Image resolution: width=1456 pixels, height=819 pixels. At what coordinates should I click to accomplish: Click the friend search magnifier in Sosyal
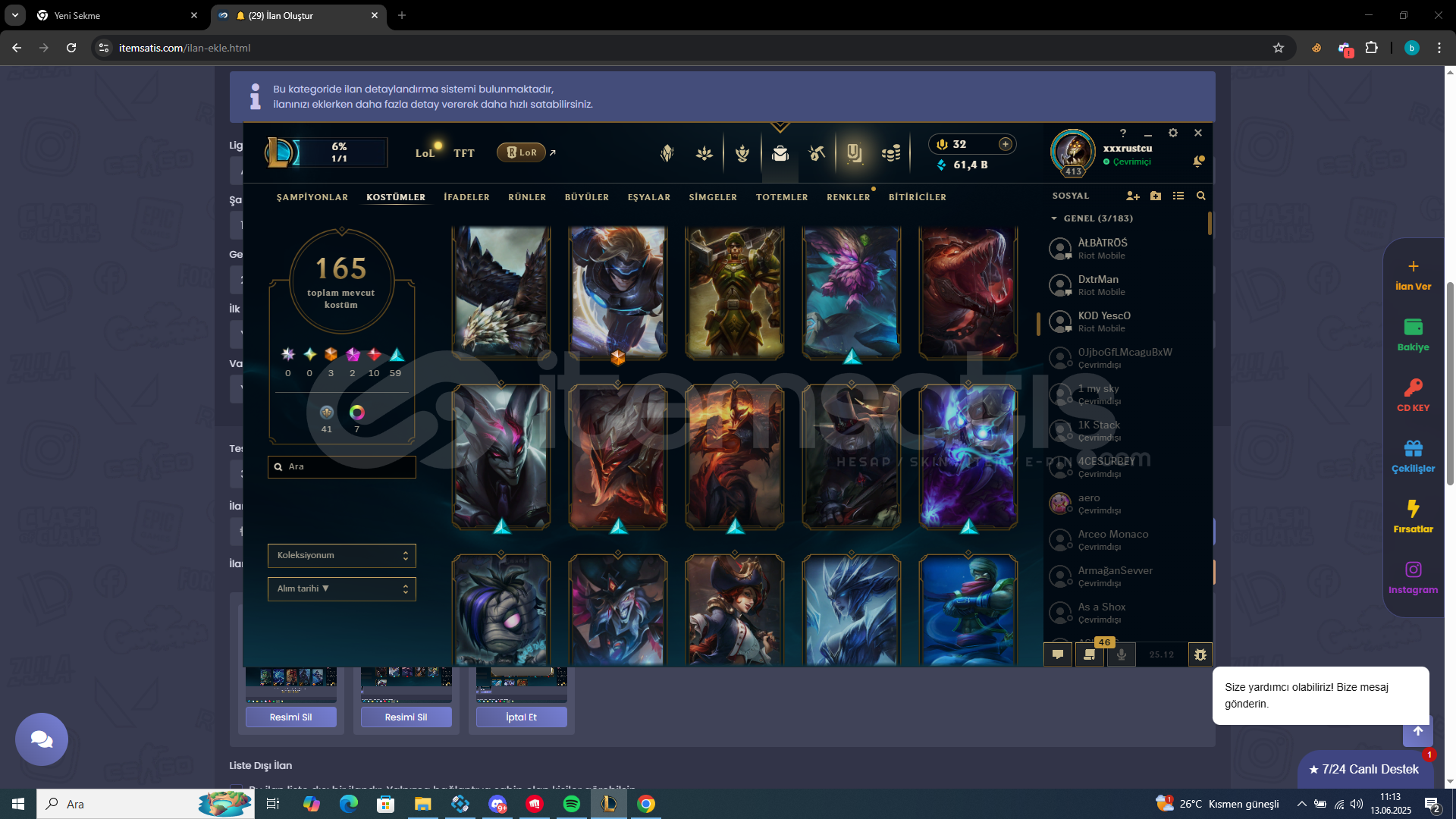[1201, 196]
